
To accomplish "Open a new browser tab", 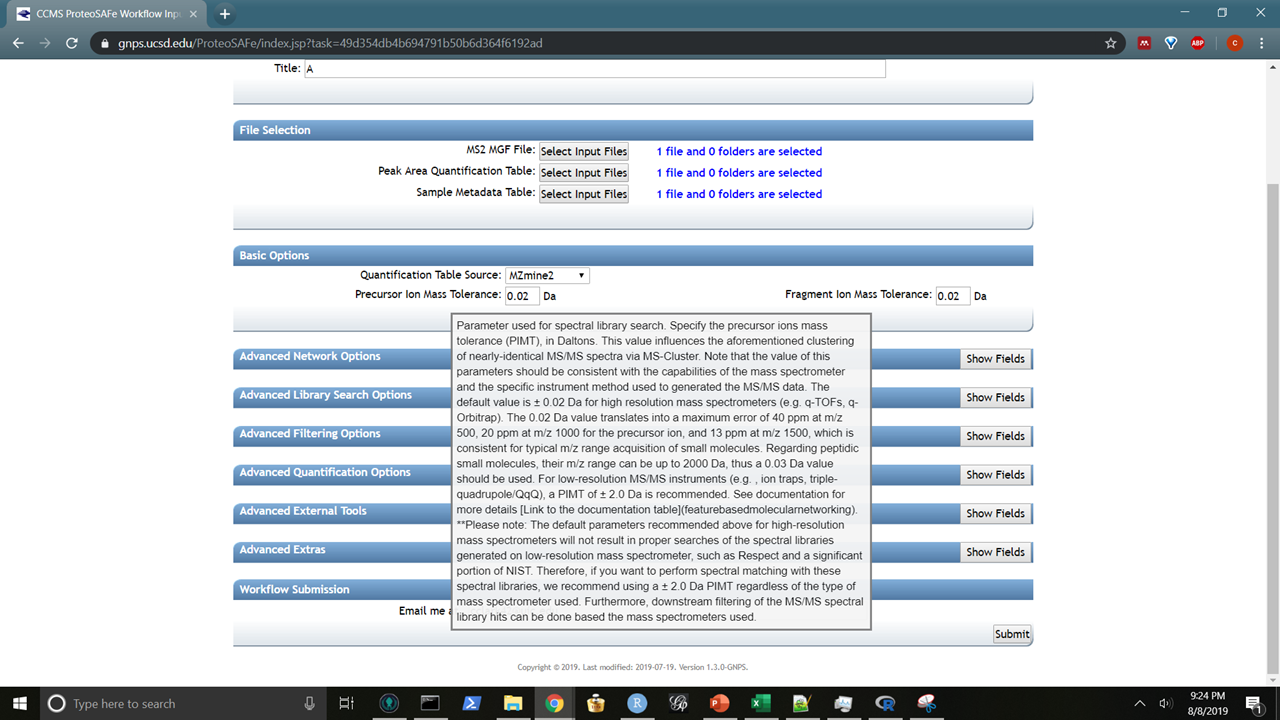I will pos(222,15).
